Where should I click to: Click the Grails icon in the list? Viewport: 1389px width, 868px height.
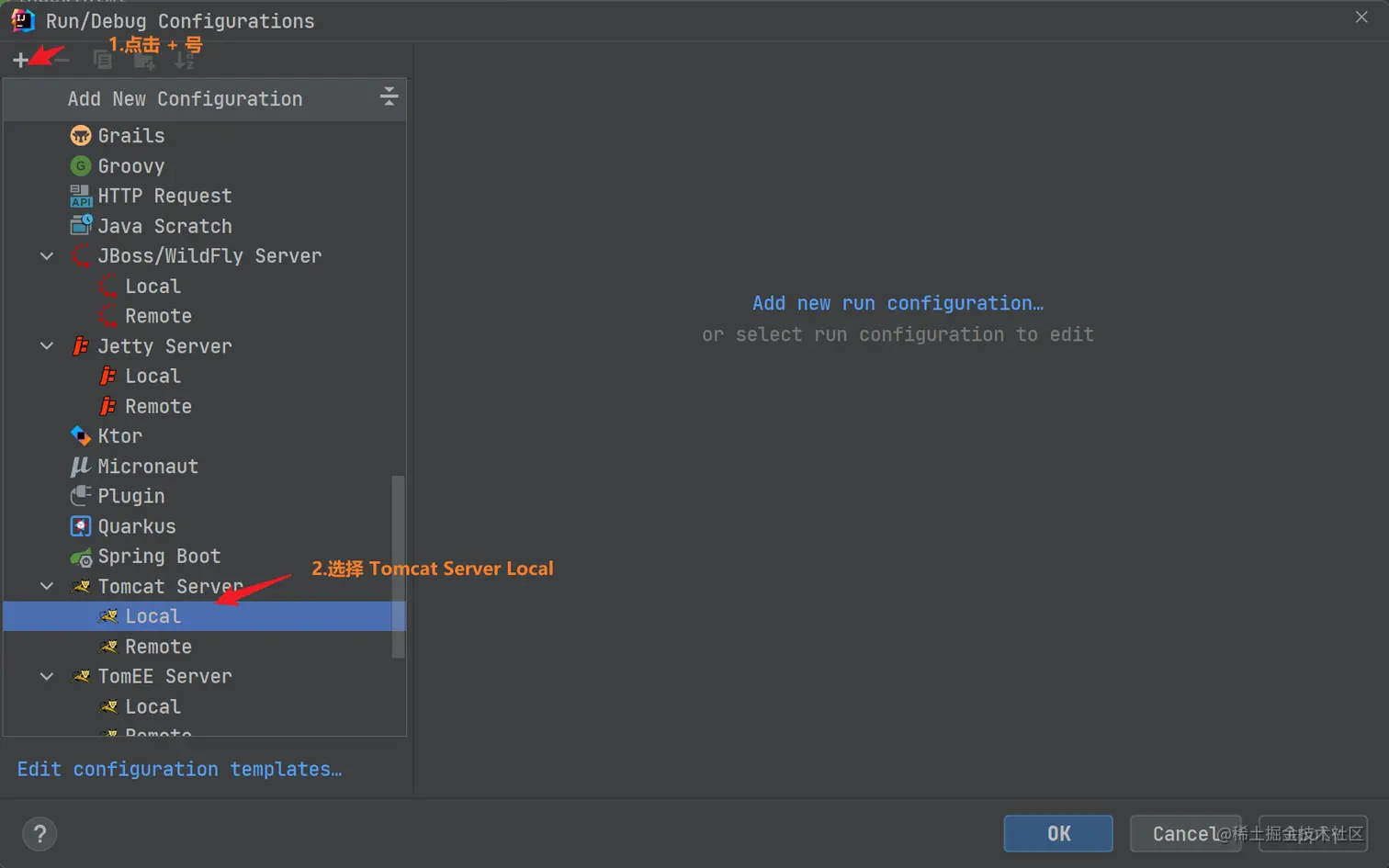pyautogui.click(x=81, y=136)
